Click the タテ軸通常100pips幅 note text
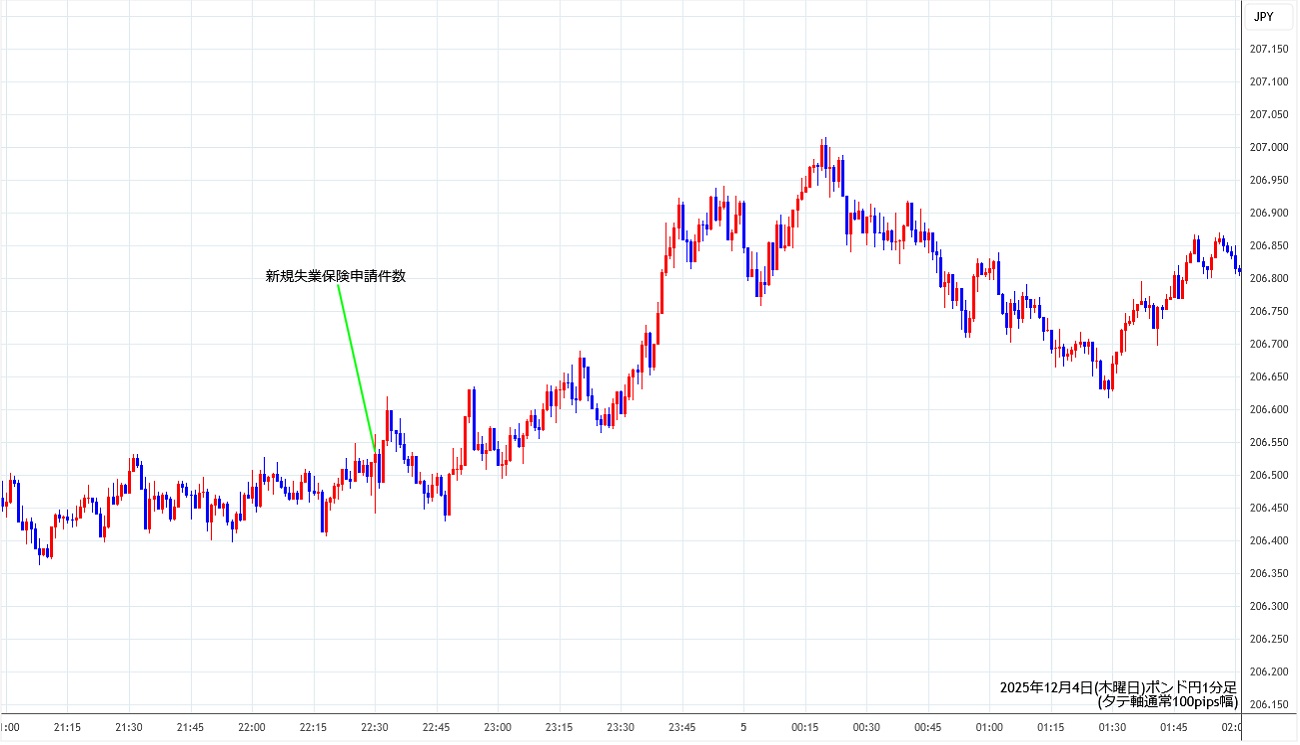The image size is (1300, 745). pos(1167,702)
